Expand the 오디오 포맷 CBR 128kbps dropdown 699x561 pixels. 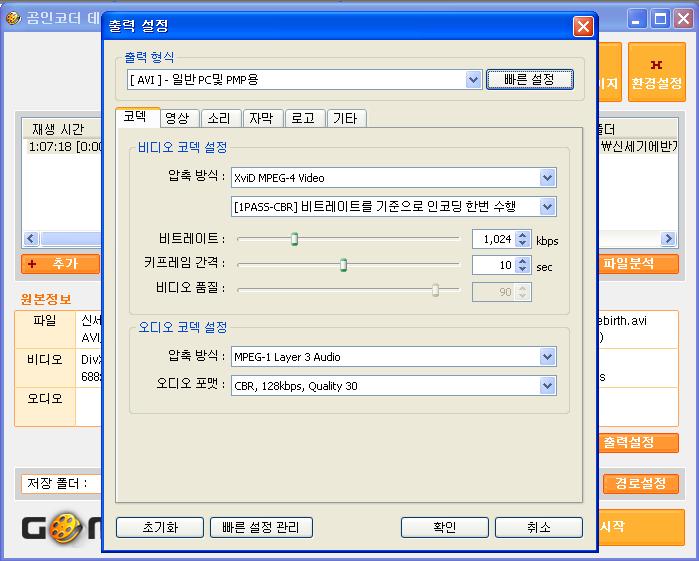[x=547, y=385]
